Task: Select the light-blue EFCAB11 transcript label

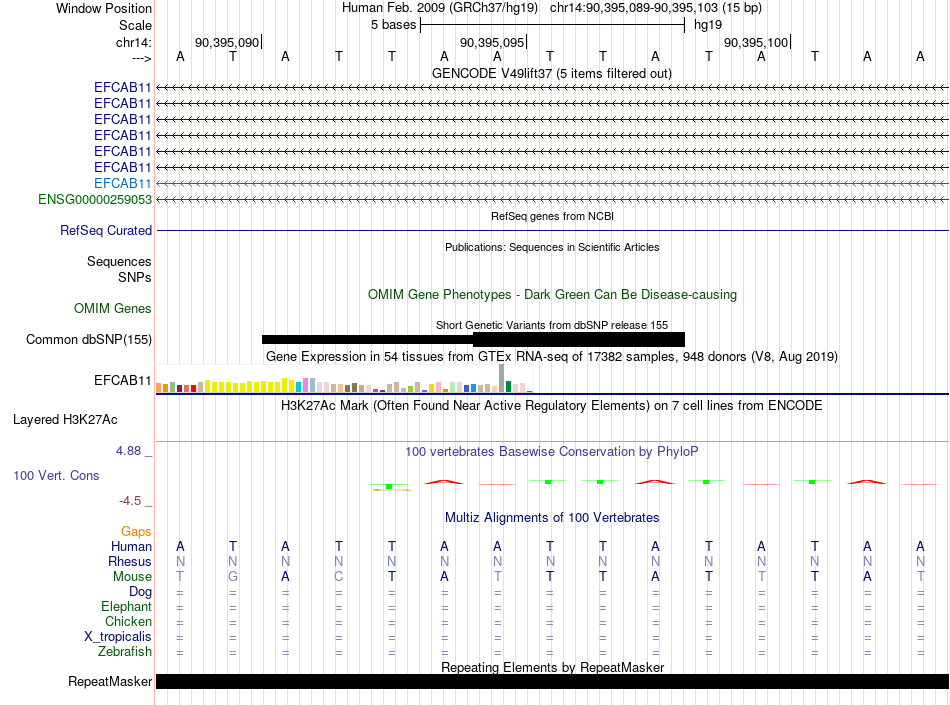Action: (x=122, y=184)
